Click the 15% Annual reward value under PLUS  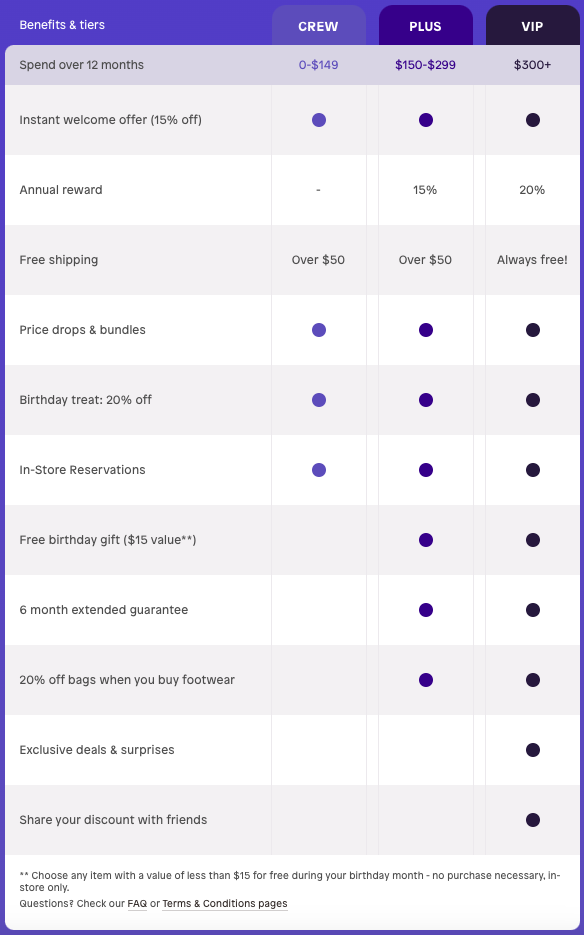426,189
